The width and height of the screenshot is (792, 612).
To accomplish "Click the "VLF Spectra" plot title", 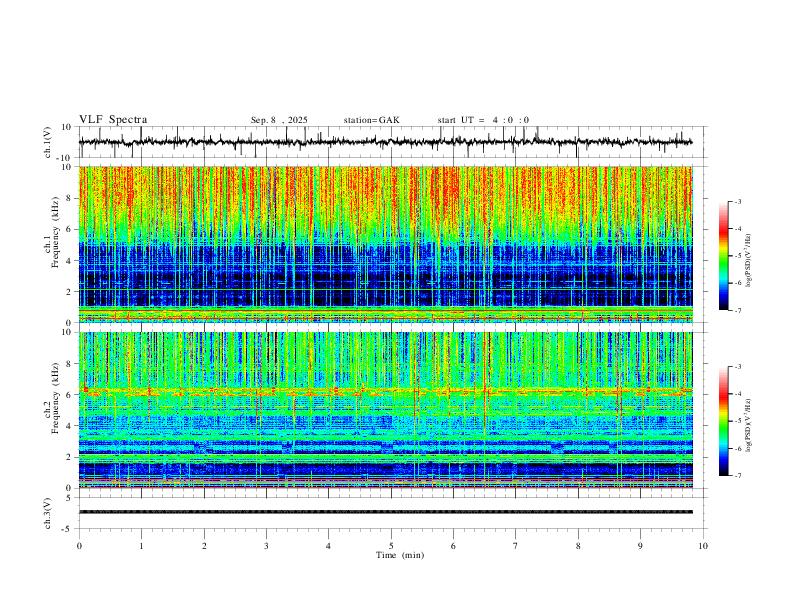I will 113,120.
